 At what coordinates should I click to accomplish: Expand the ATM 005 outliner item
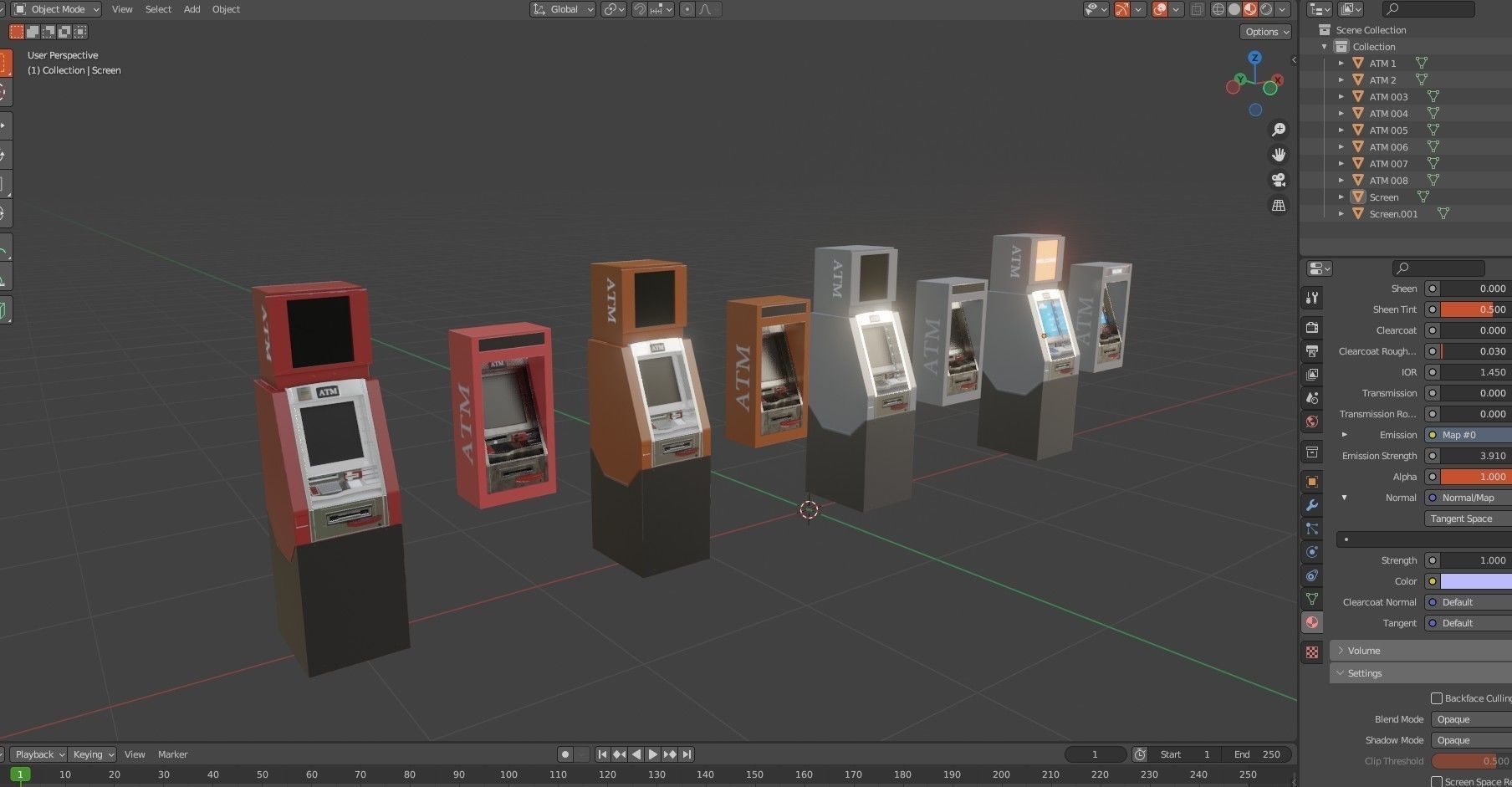(x=1341, y=130)
